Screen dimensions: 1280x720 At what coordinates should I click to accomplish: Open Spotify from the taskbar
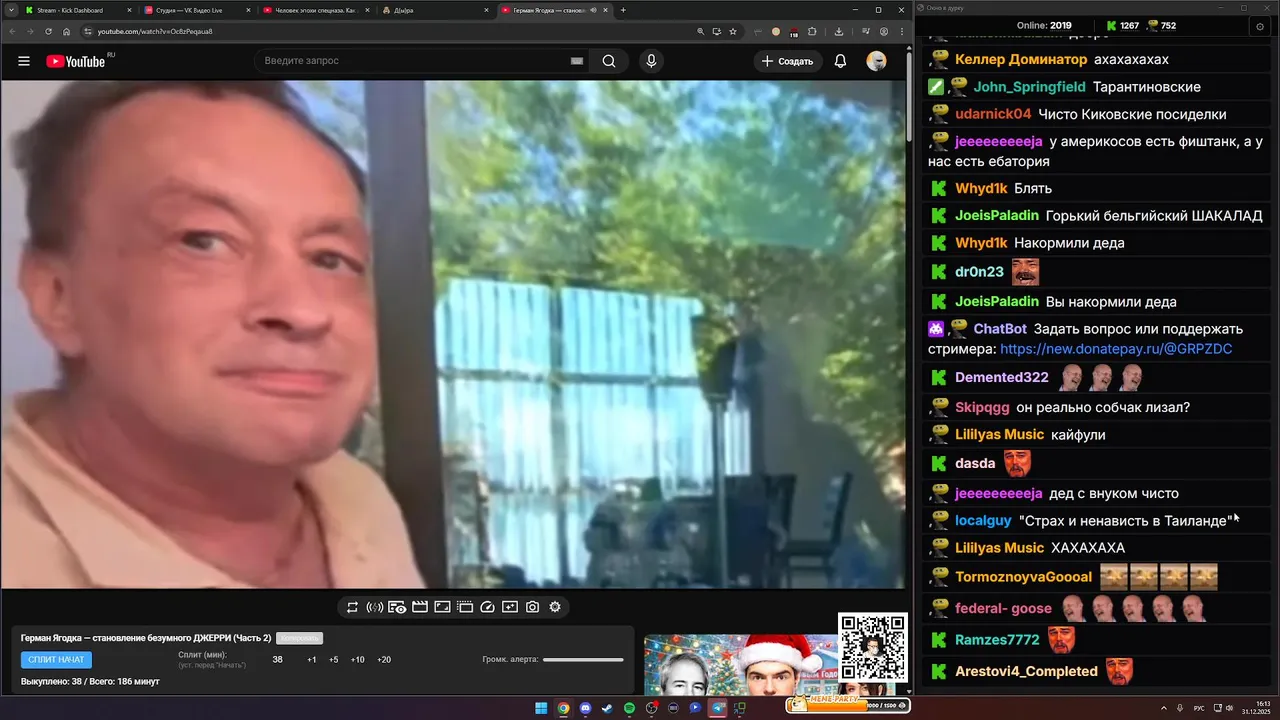point(629,708)
